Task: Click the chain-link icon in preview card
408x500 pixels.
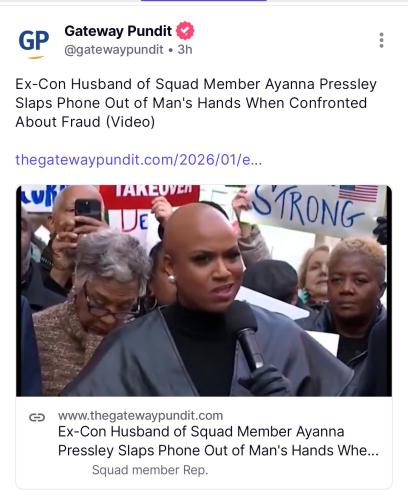Action: [37, 417]
